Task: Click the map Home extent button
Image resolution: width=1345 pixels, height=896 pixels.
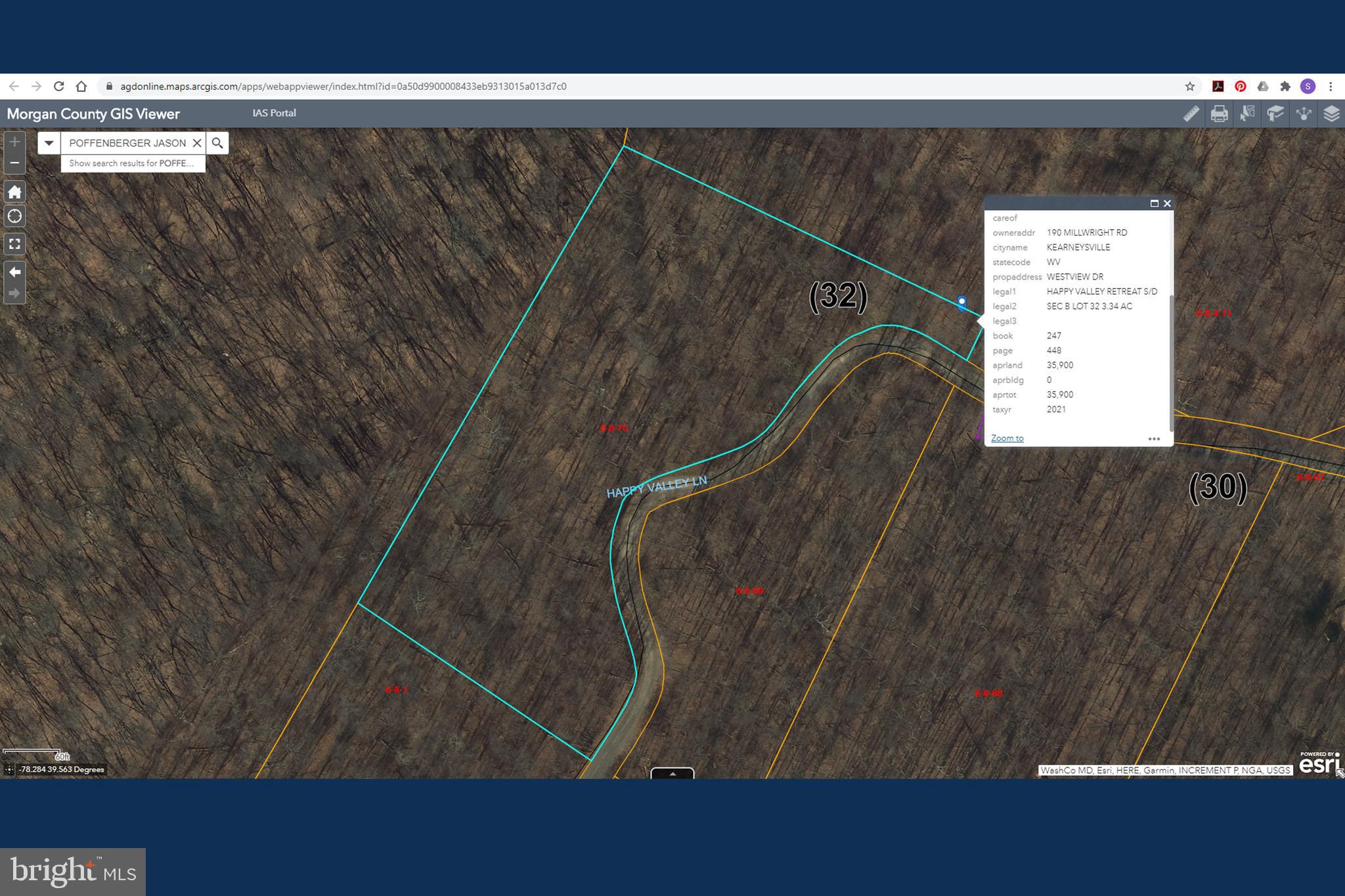Action: pos(14,192)
